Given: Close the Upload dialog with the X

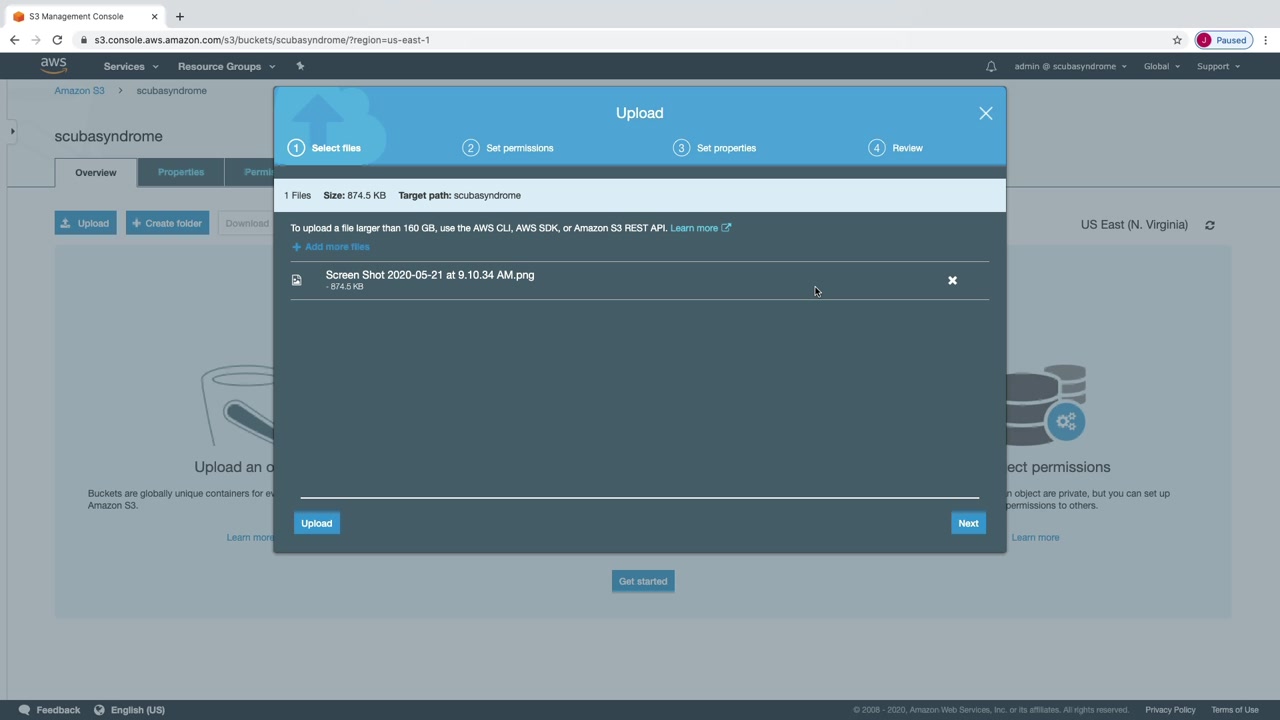Looking at the screenshot, I should coord(986,113).
